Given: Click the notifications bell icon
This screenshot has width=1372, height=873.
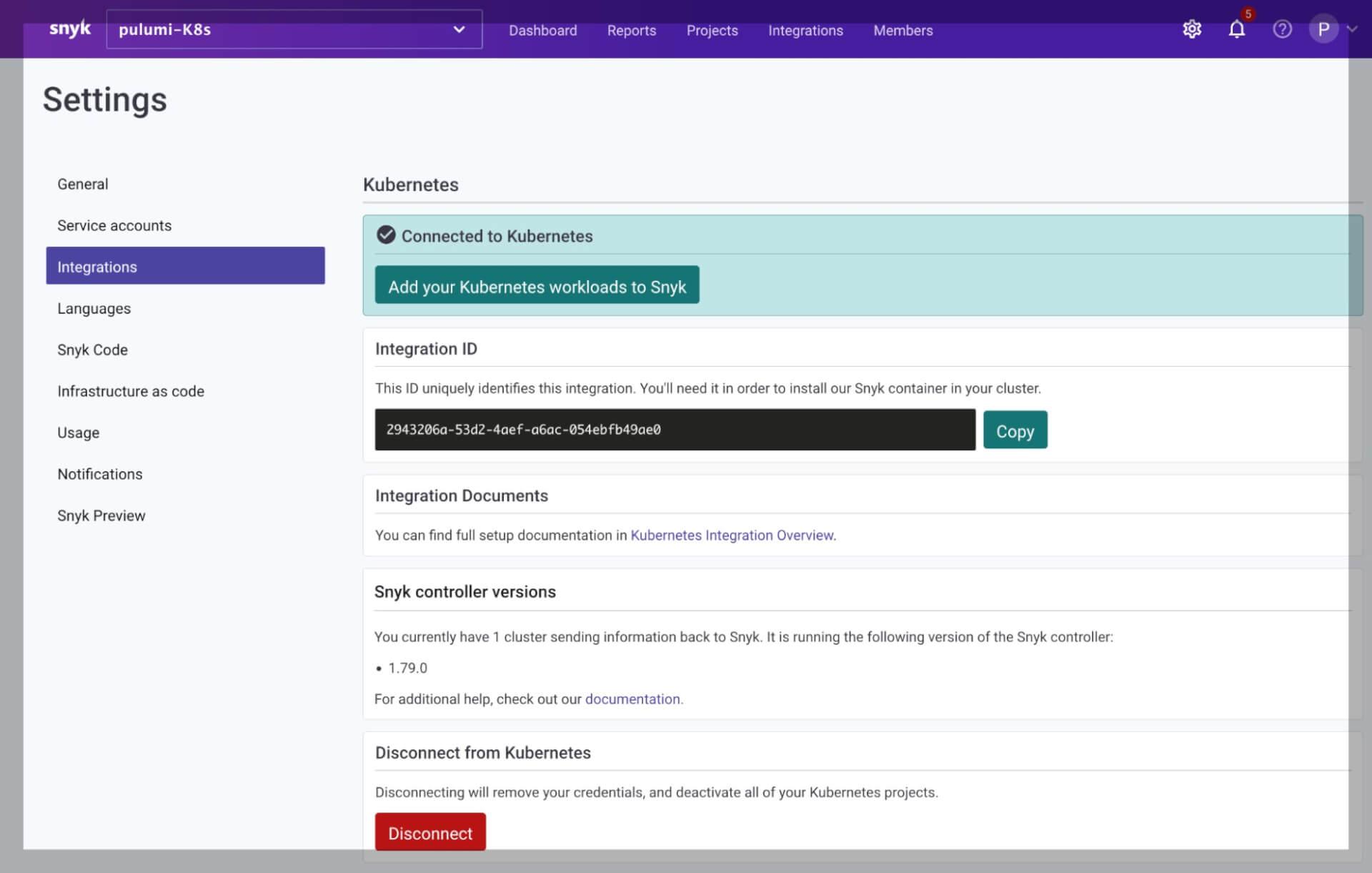Looking at the screenshot, I should [x=1237, y=28].
